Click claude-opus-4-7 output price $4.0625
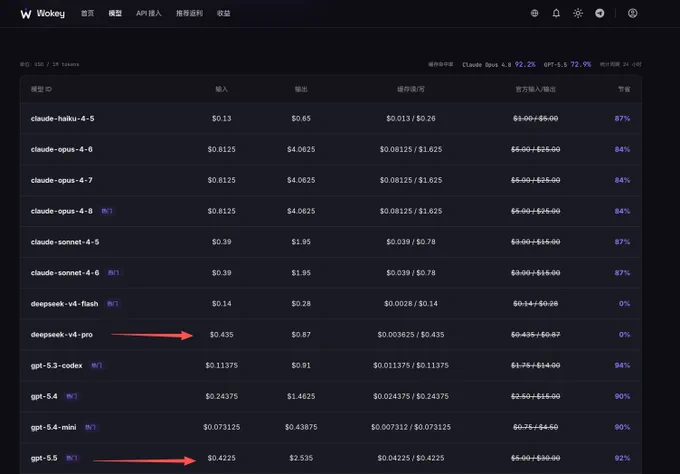 [x=301, y=180]
